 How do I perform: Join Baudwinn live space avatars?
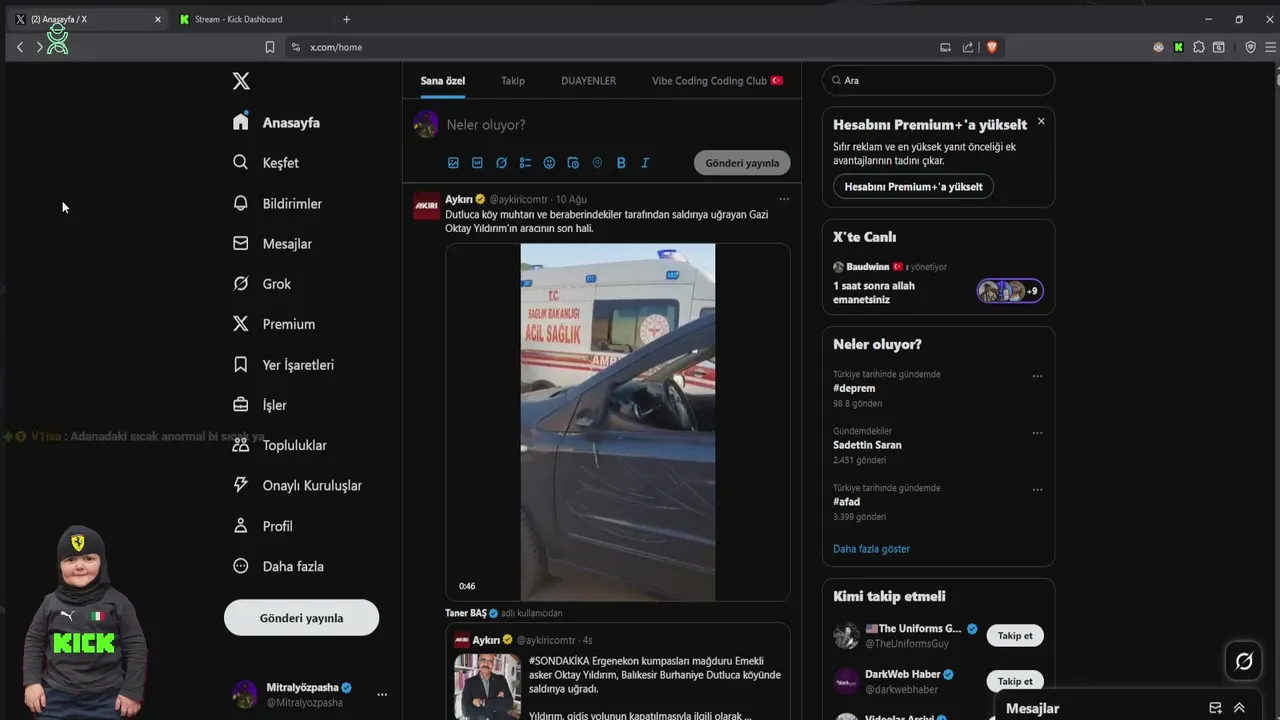coord(1010,291)
